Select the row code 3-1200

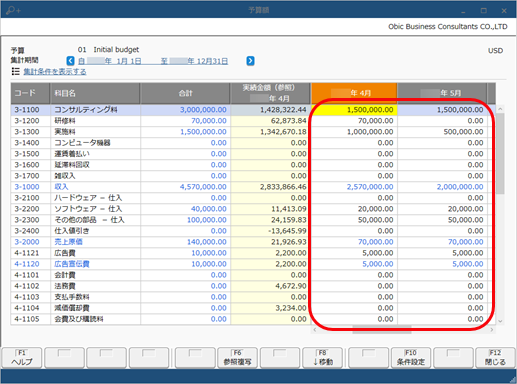(27, 121)
